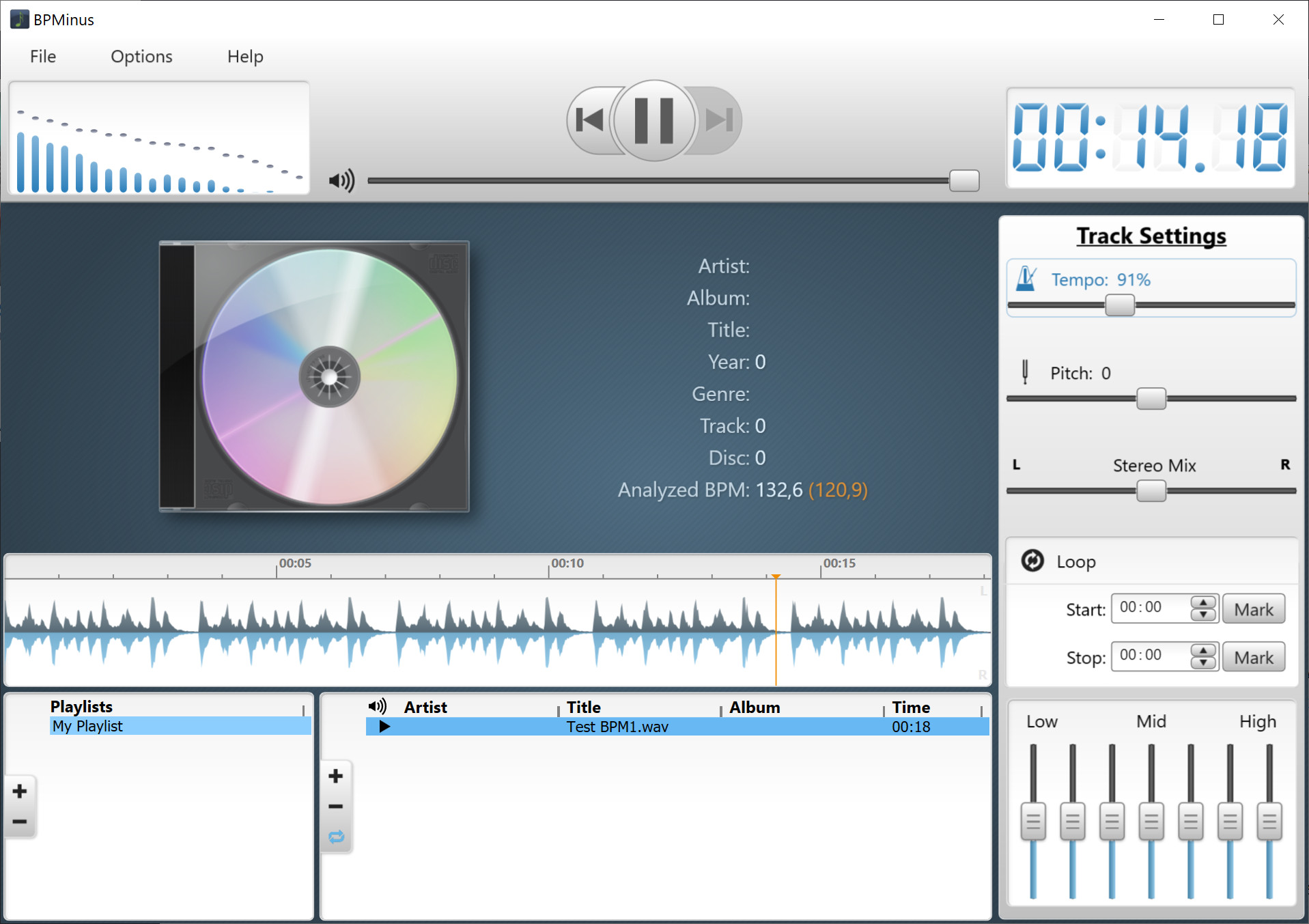Click the metronome Tempo icon

[x=1026, y=279]
